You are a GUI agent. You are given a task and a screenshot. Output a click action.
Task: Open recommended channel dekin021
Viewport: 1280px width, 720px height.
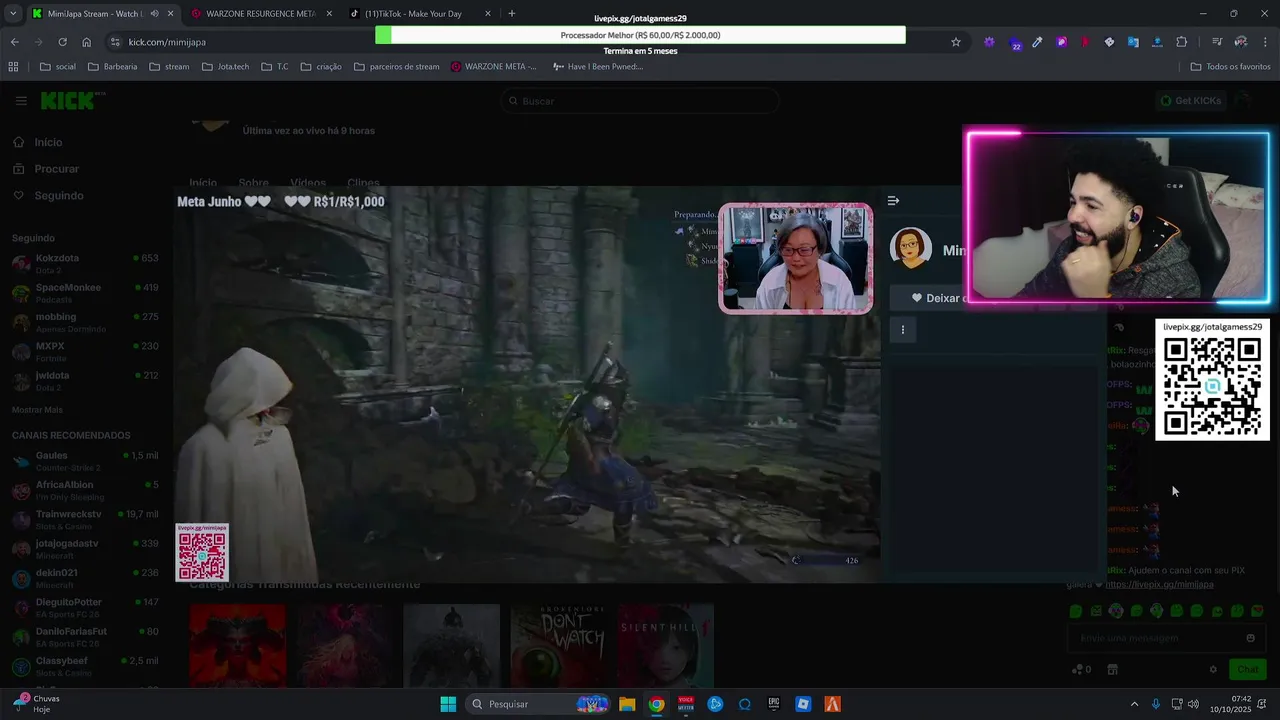point(85,577)
